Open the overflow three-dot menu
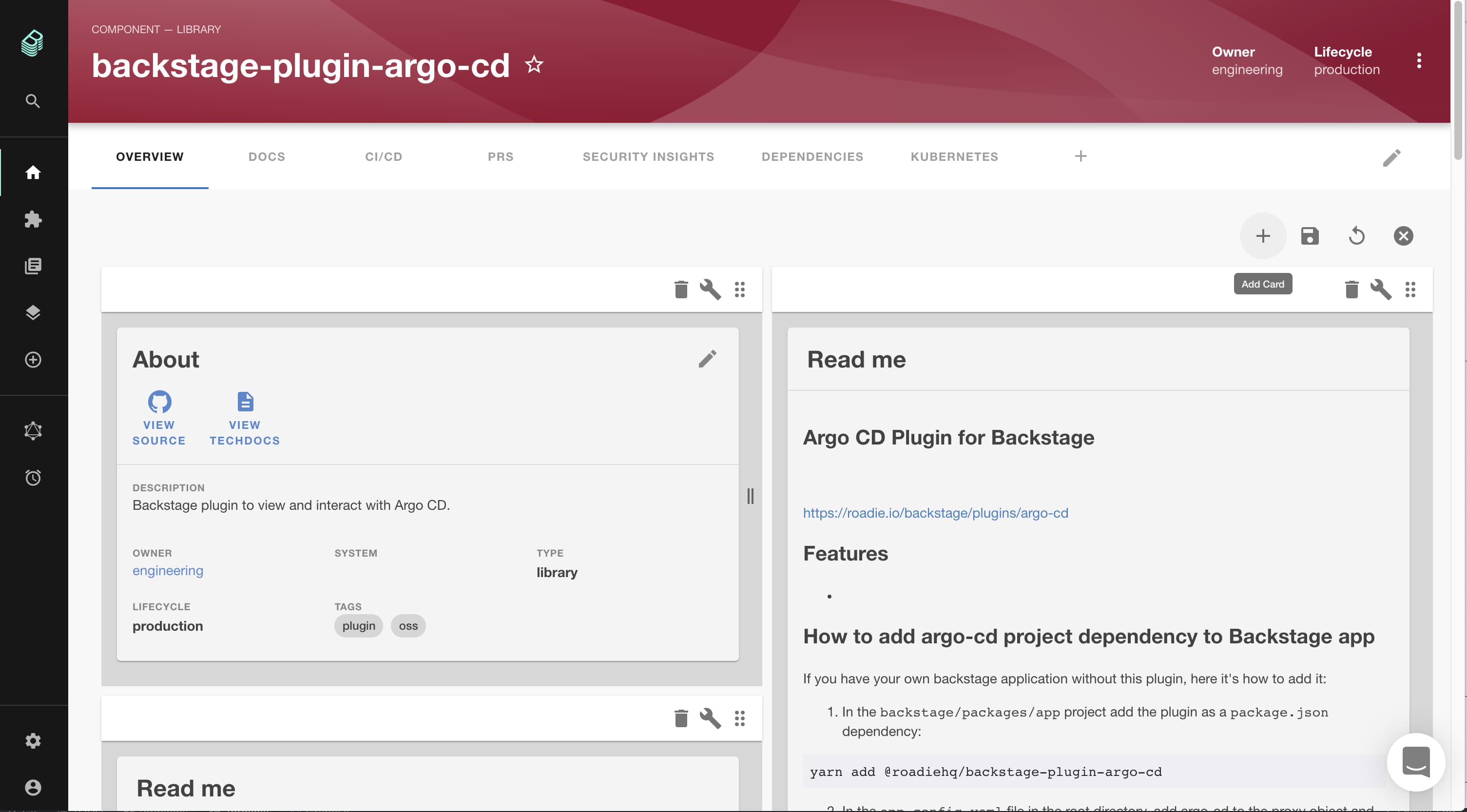This screenshot has width=1467, height=812. [x=1419, y=61]
